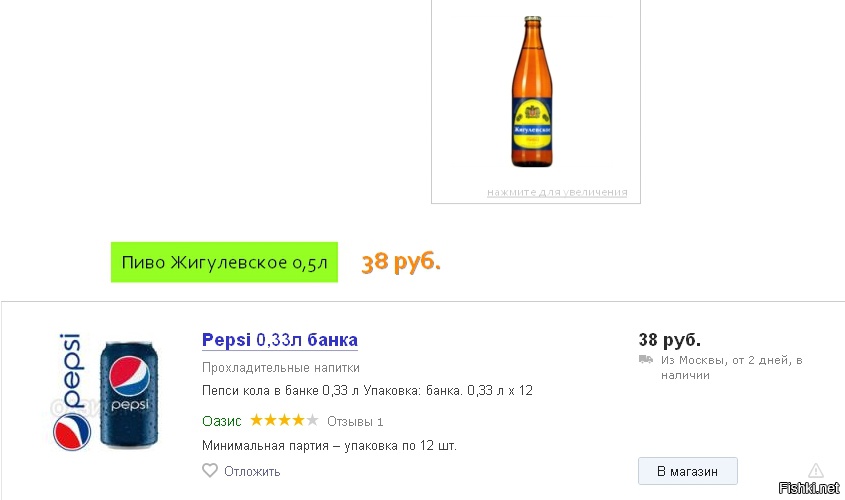Click the 'нажмите для увеличения' link
The width and height of the screenshot is (845, 500).
pos(557,192)
